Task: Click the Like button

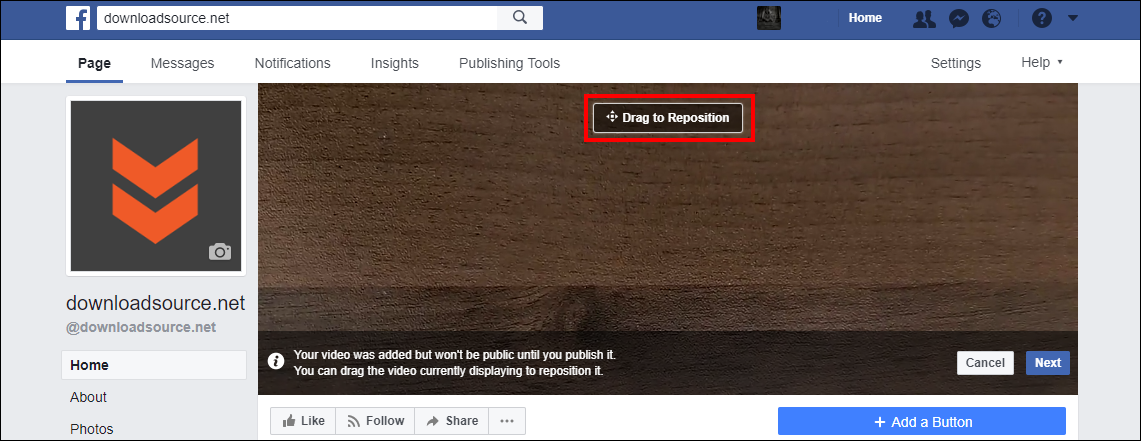Action: point(303,421)
